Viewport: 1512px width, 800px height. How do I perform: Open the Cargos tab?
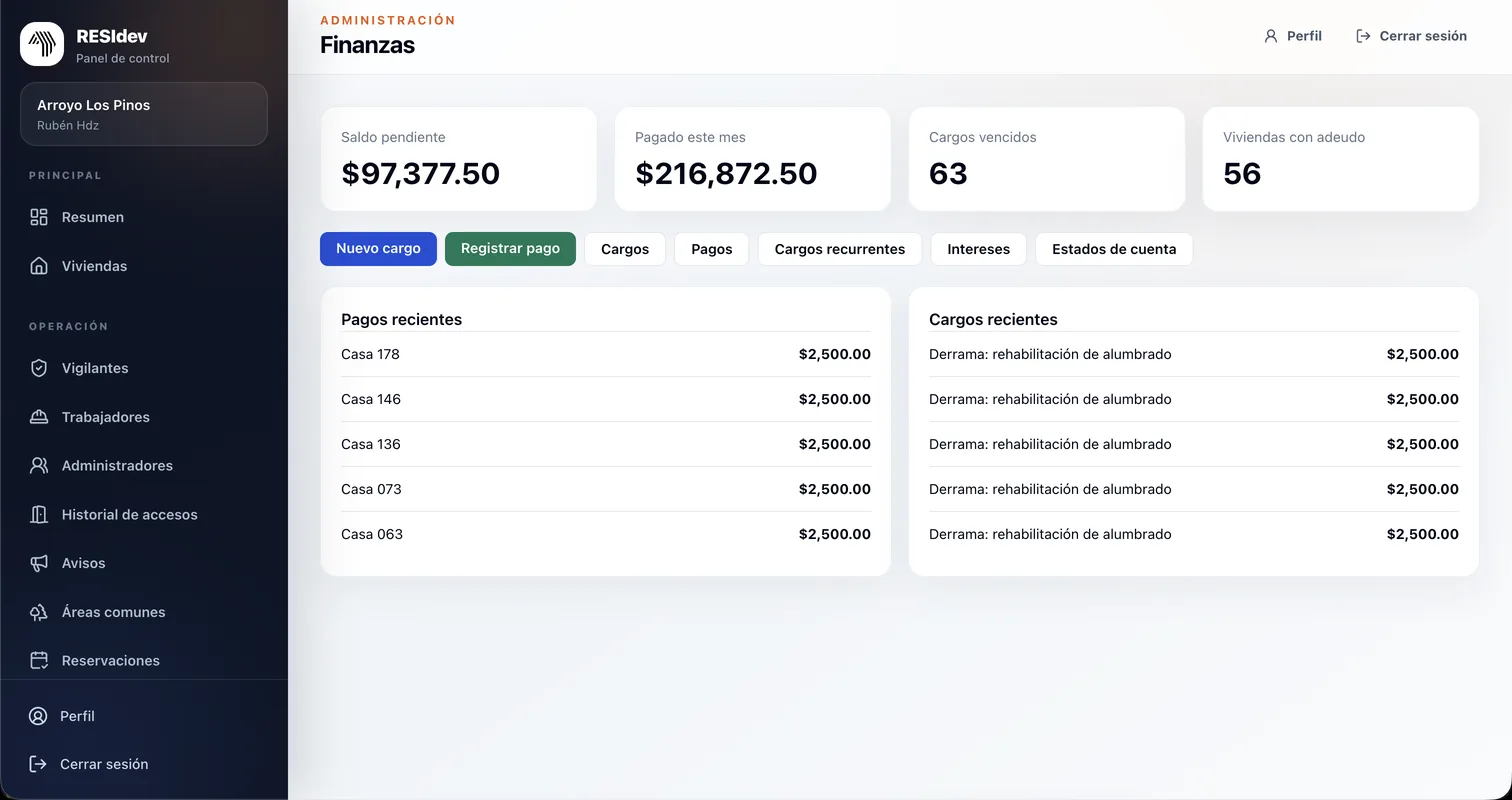(x=625, y=249)
